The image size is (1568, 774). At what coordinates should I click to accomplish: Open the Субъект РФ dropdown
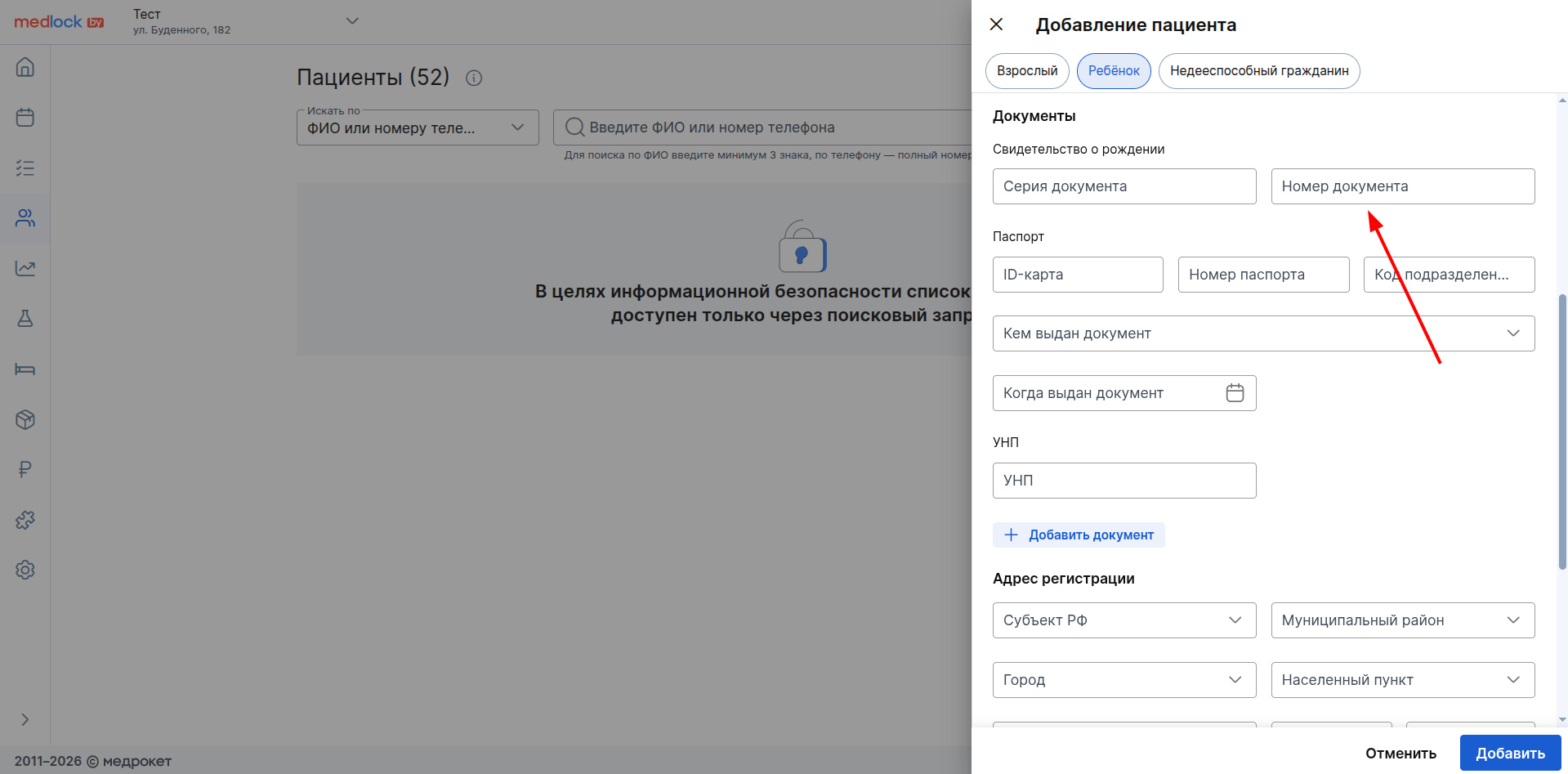point(1124,620)
